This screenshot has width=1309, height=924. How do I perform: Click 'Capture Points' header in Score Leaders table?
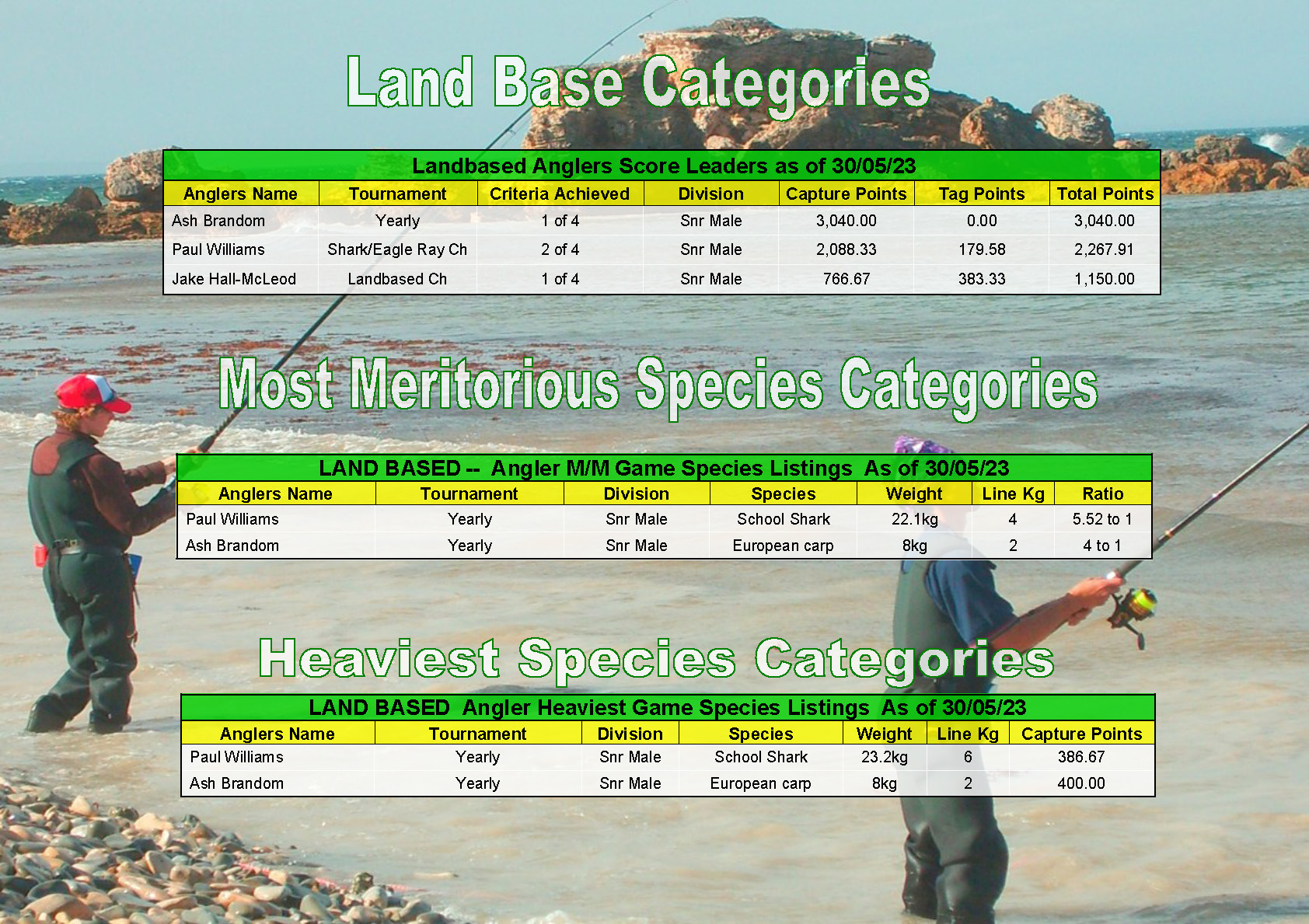coord(846,194)
